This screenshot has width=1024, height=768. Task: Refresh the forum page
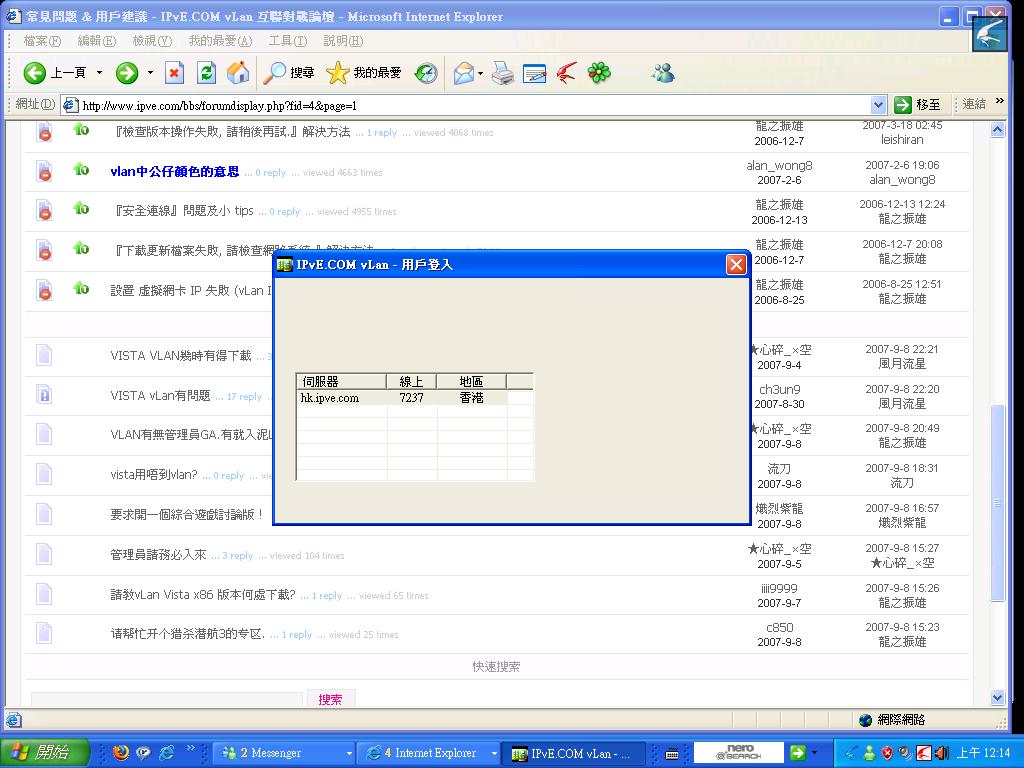(205, 73)
